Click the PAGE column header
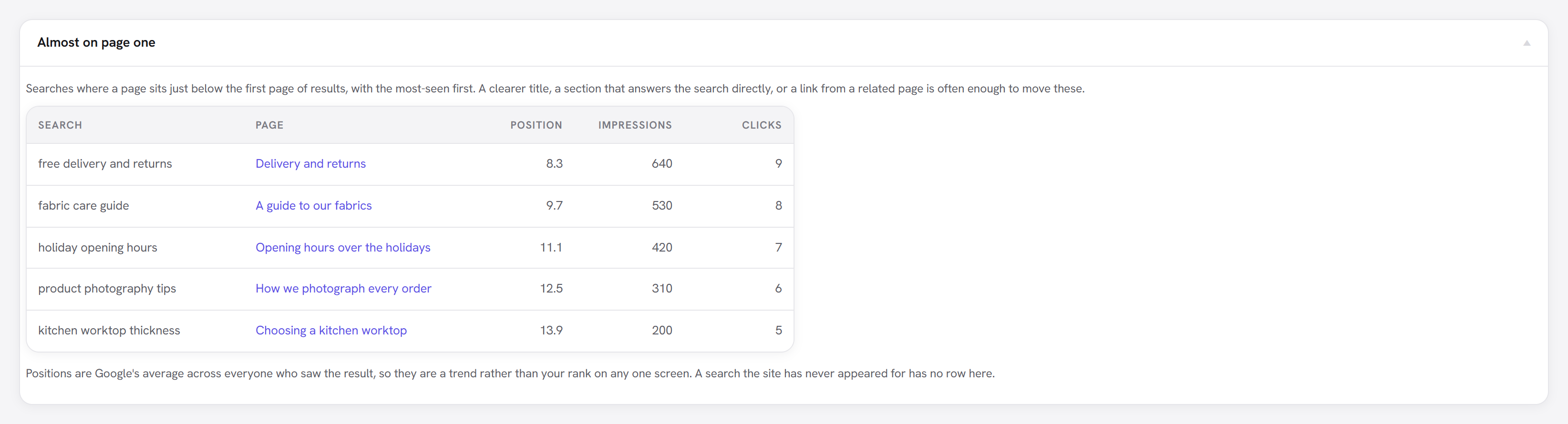This screenshot has width=1568, height=424. (x=269, y=125)
